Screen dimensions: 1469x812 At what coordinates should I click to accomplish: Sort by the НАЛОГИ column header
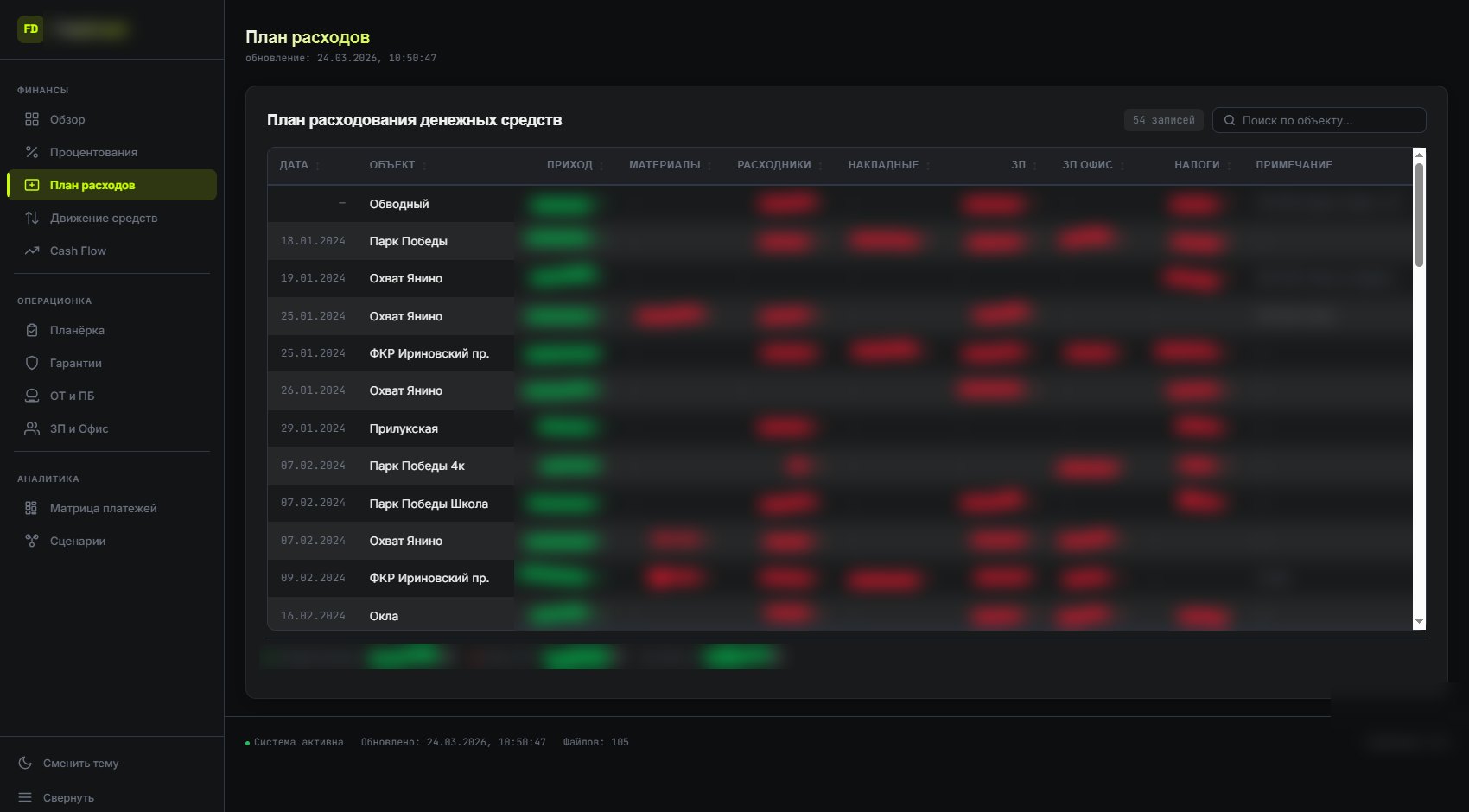pyautogui.click(x=1197, y=165)
